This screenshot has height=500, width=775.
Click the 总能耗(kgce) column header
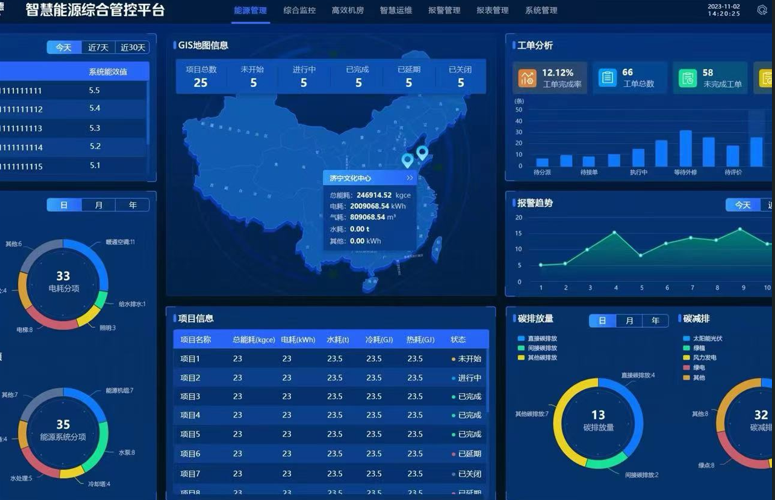(254, 340)
